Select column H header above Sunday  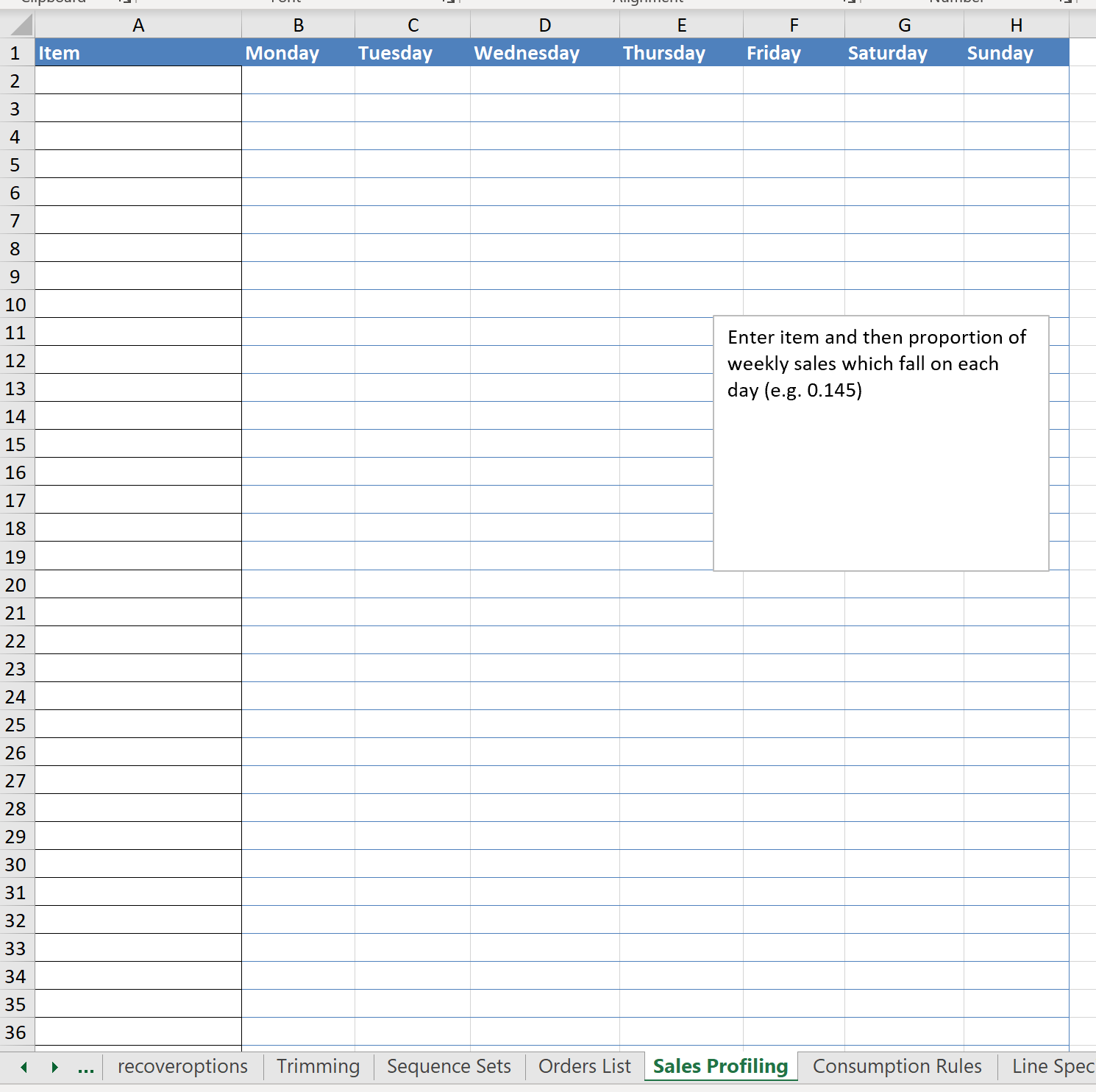tap(1016, 26)
